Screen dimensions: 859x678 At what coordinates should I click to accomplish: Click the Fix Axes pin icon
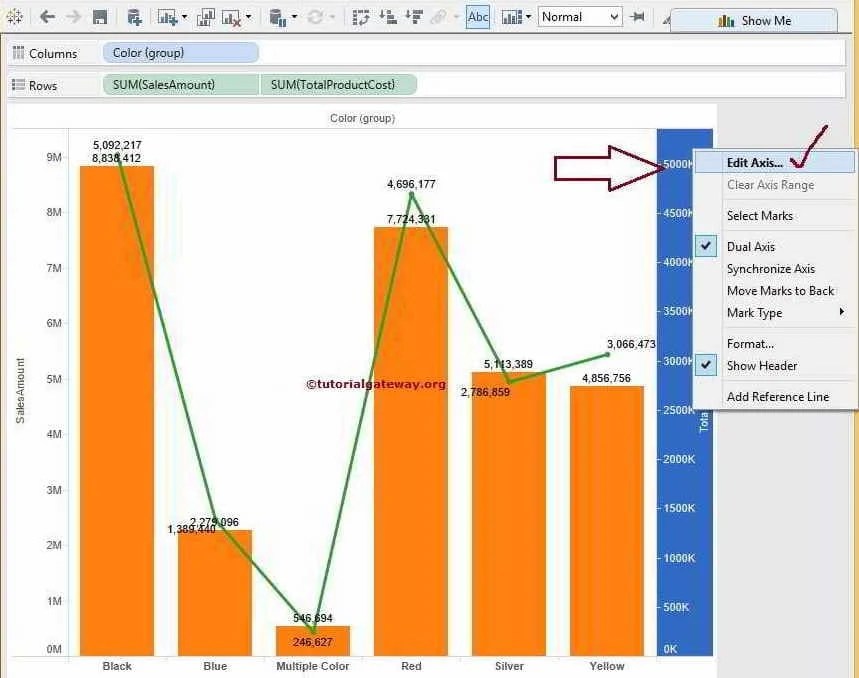click(x=637, y=17)
